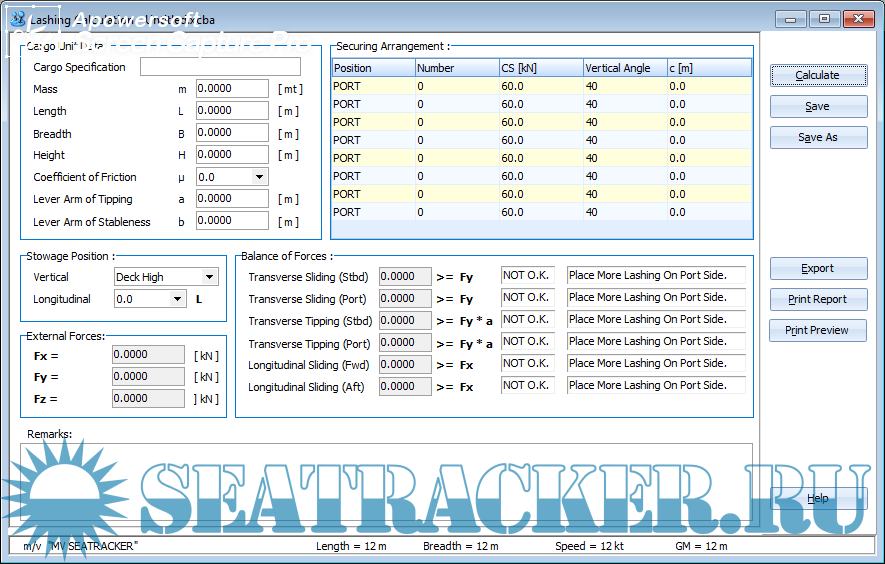Click the Mass input field
The width and height of the screenshot is (885, 564).
point(232,89)
